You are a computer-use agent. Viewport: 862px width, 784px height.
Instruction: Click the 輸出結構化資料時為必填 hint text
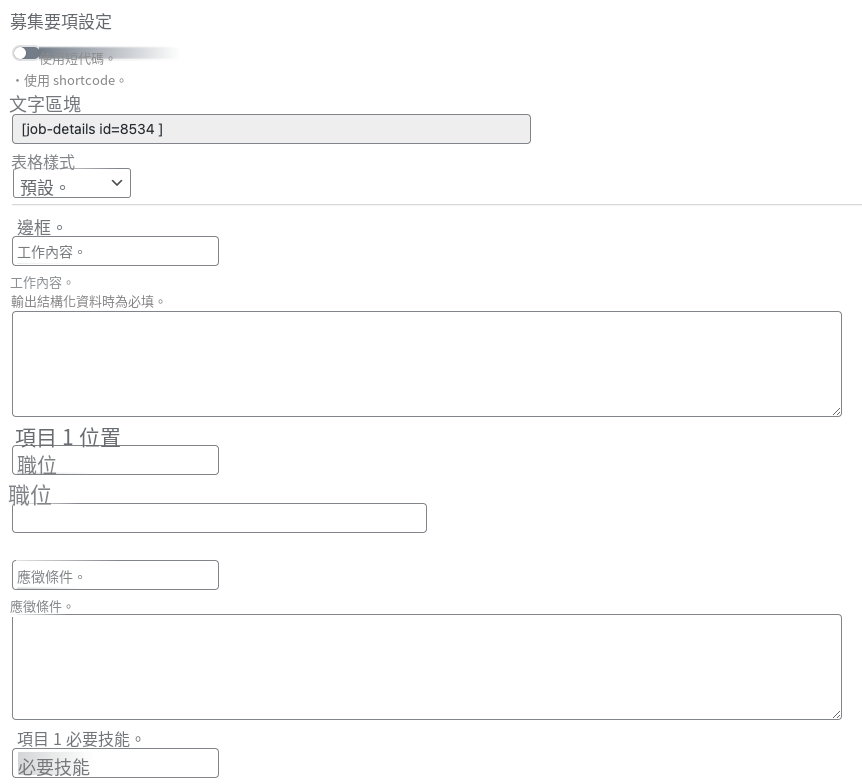pyautogui.click(x=87, y=302)
